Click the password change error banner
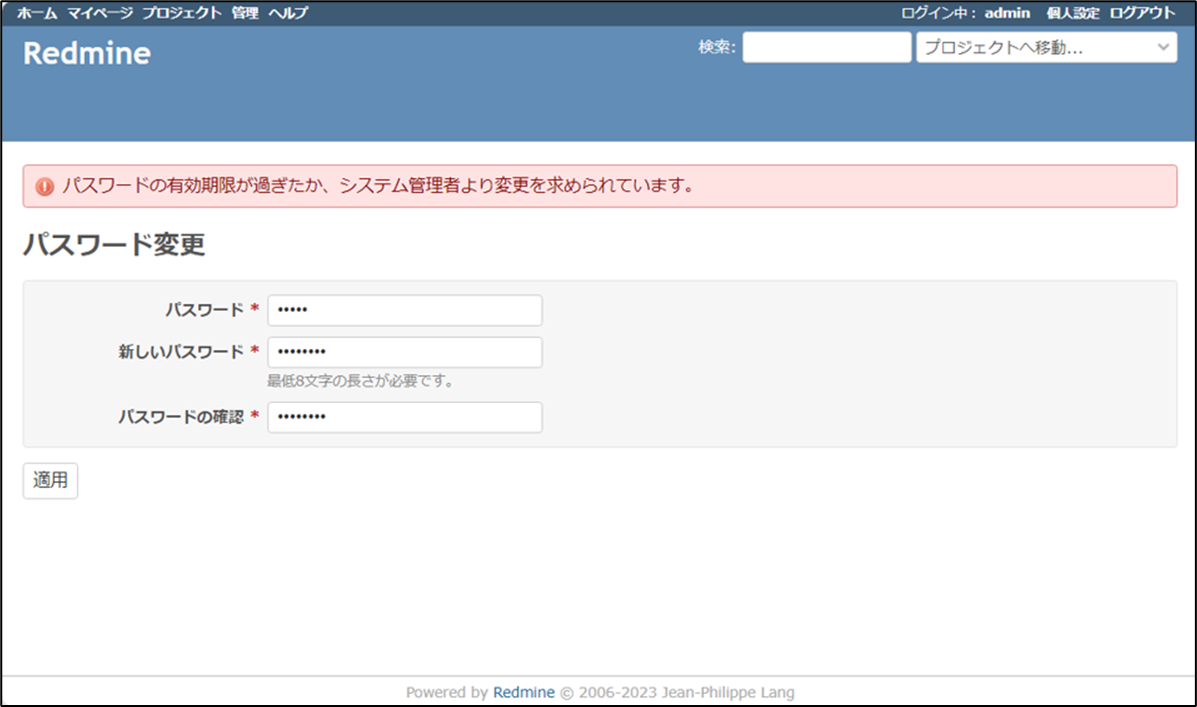 click(598, 185)
